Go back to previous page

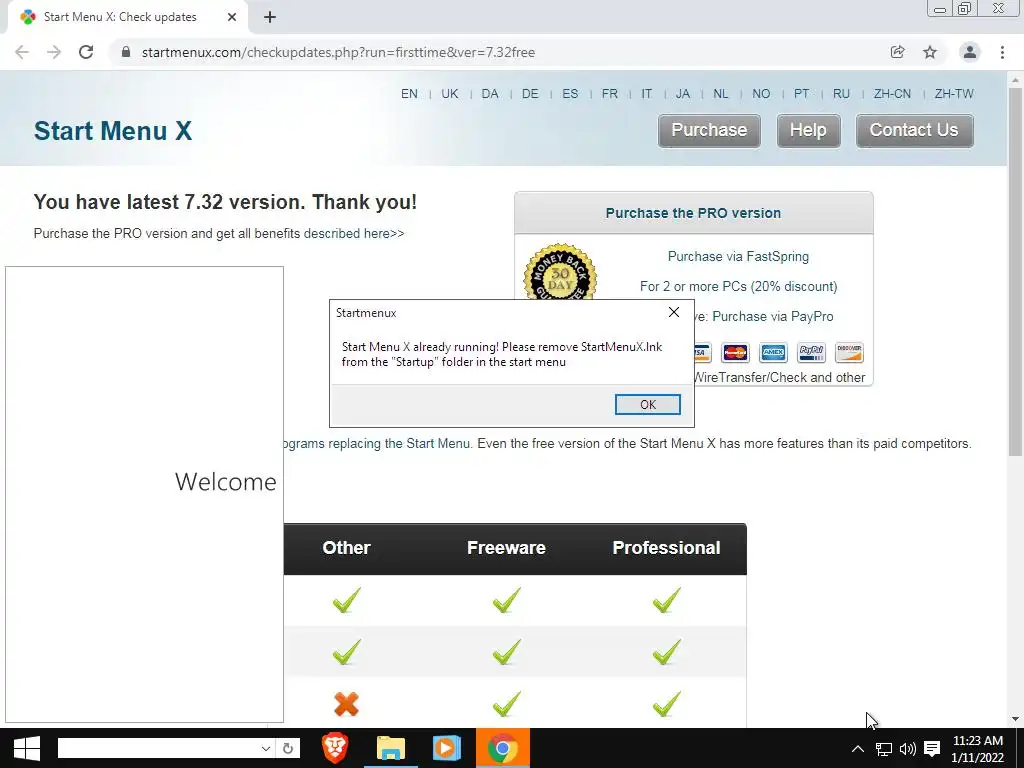[22, 52]
